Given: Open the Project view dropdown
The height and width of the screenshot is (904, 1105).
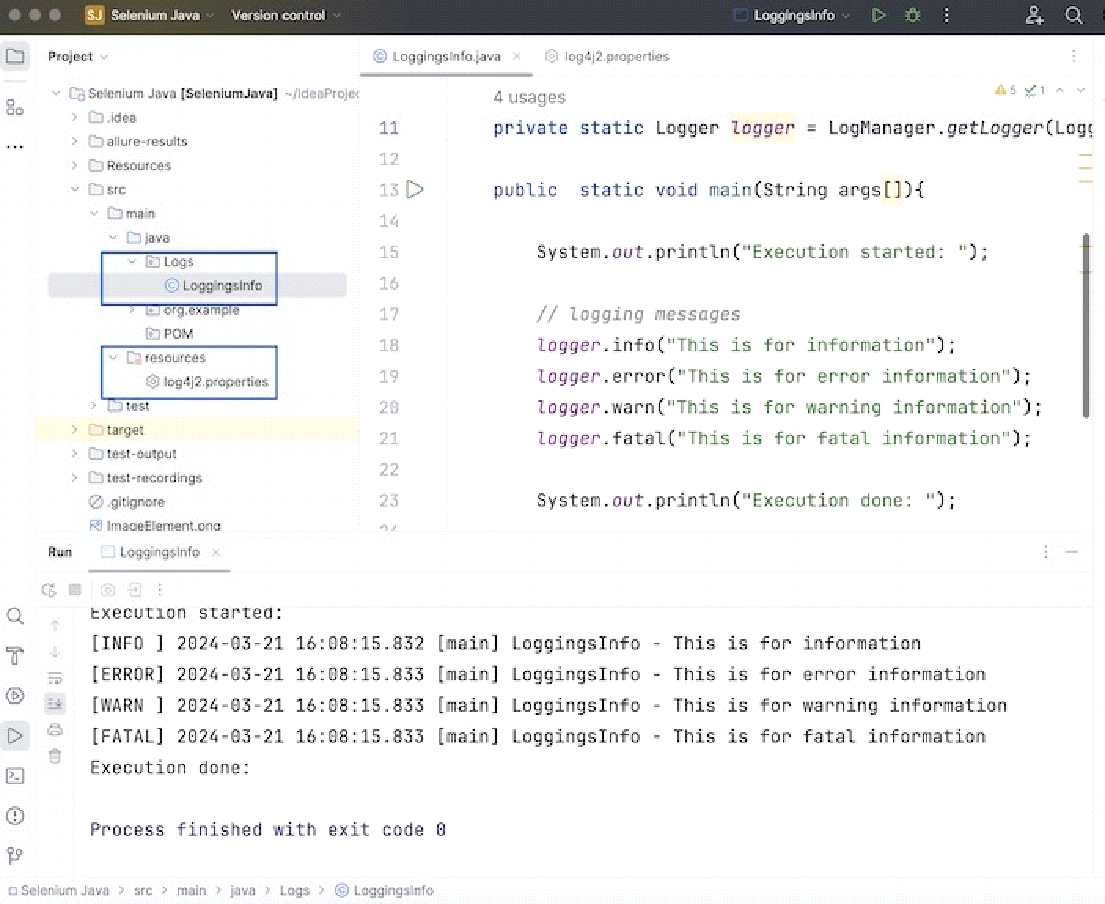Looking at the screenshot, I should click(x=78, y=56).
